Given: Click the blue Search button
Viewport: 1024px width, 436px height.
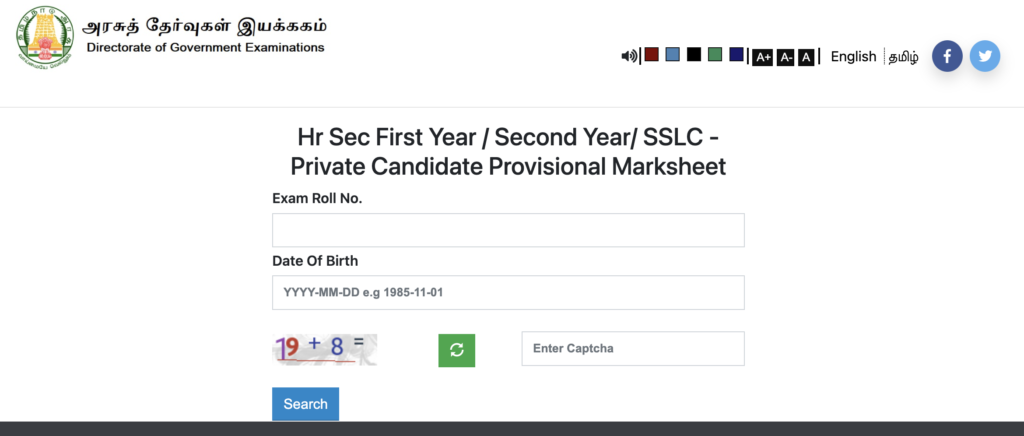Looking at the screenshot, I should 306,404.
